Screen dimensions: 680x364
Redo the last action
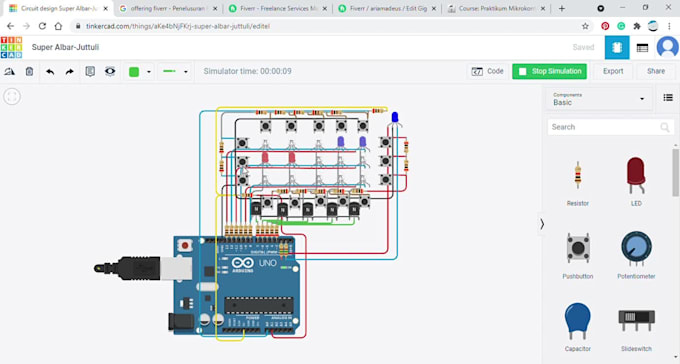(69, 72)
